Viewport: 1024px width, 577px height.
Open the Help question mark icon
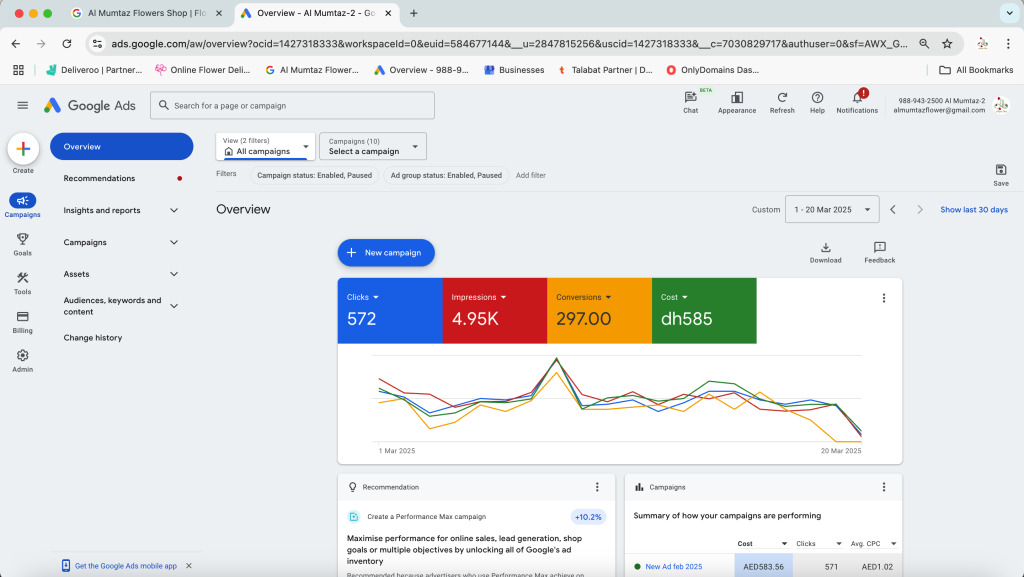tap(817, 102)
